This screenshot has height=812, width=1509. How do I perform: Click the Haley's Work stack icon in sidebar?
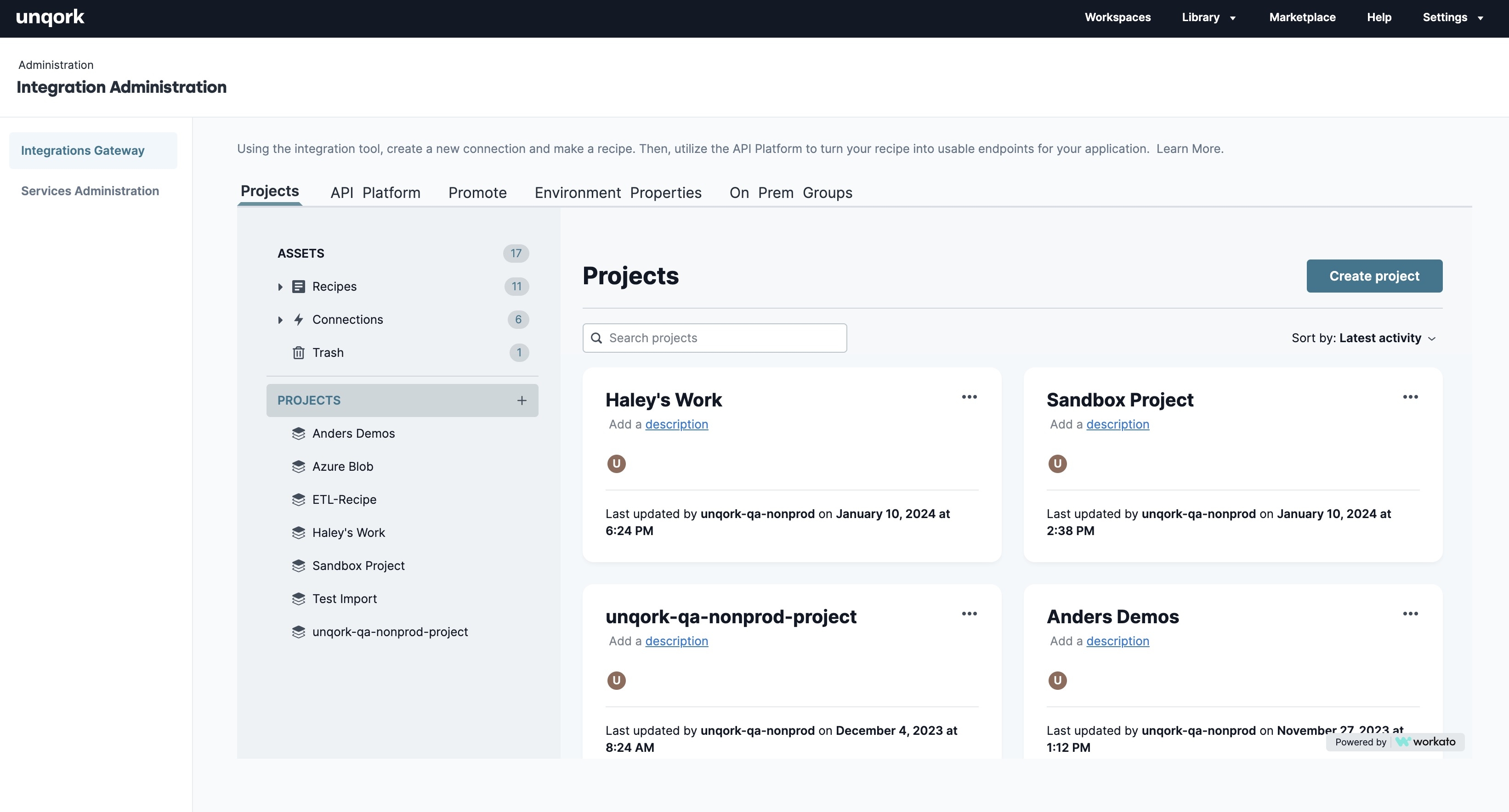coord(299,533)
